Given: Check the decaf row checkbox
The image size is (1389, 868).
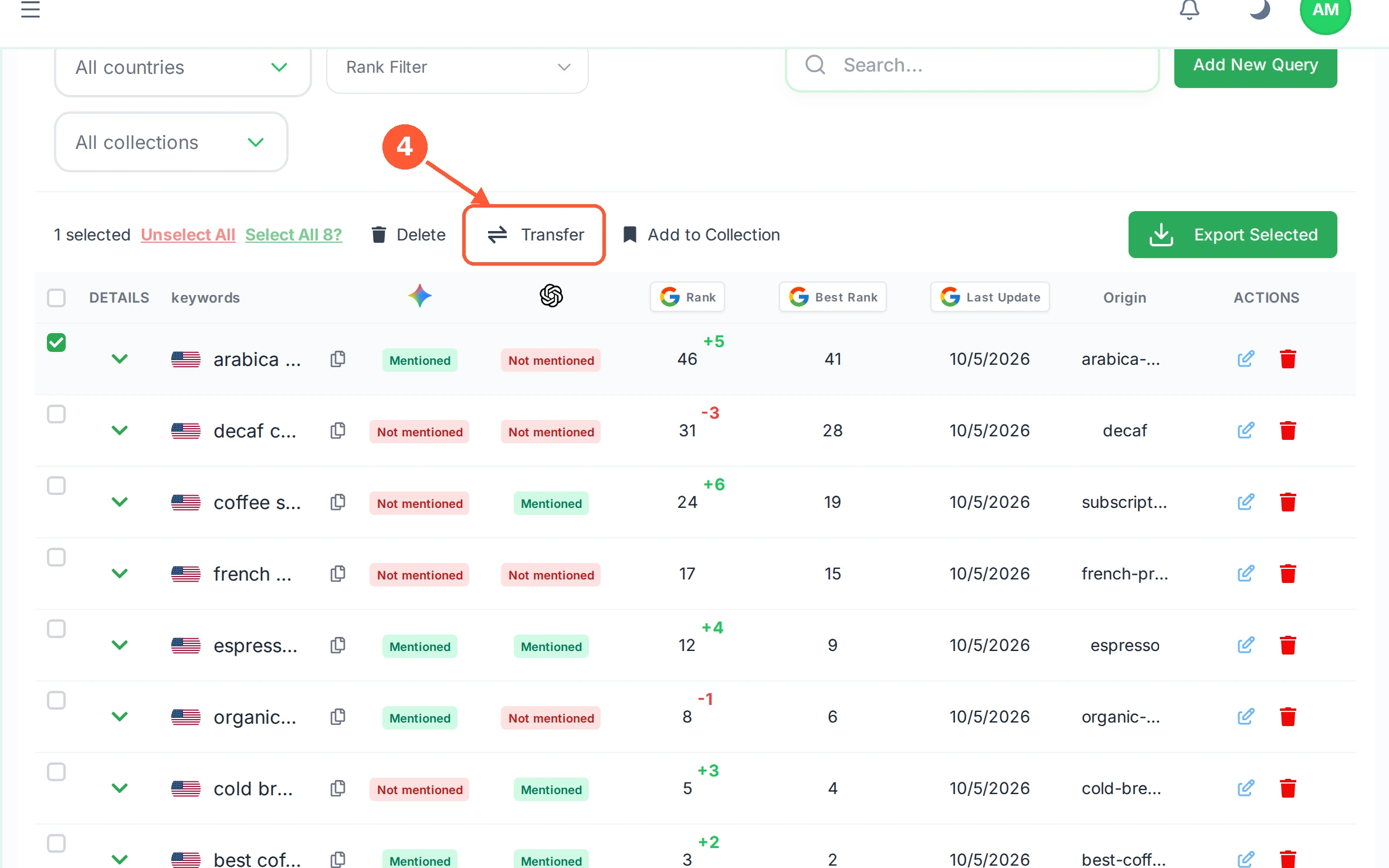Looking at the screenshot, I should [x=56, y=414].
